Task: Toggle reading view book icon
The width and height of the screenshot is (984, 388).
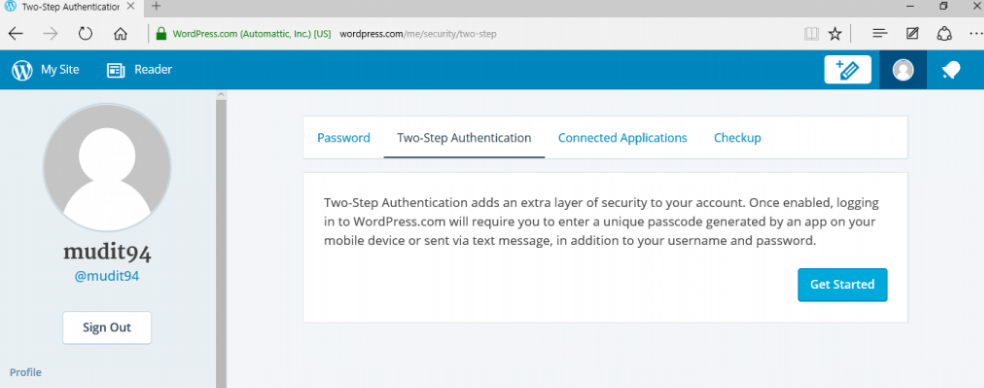Action: click(811, 34)
